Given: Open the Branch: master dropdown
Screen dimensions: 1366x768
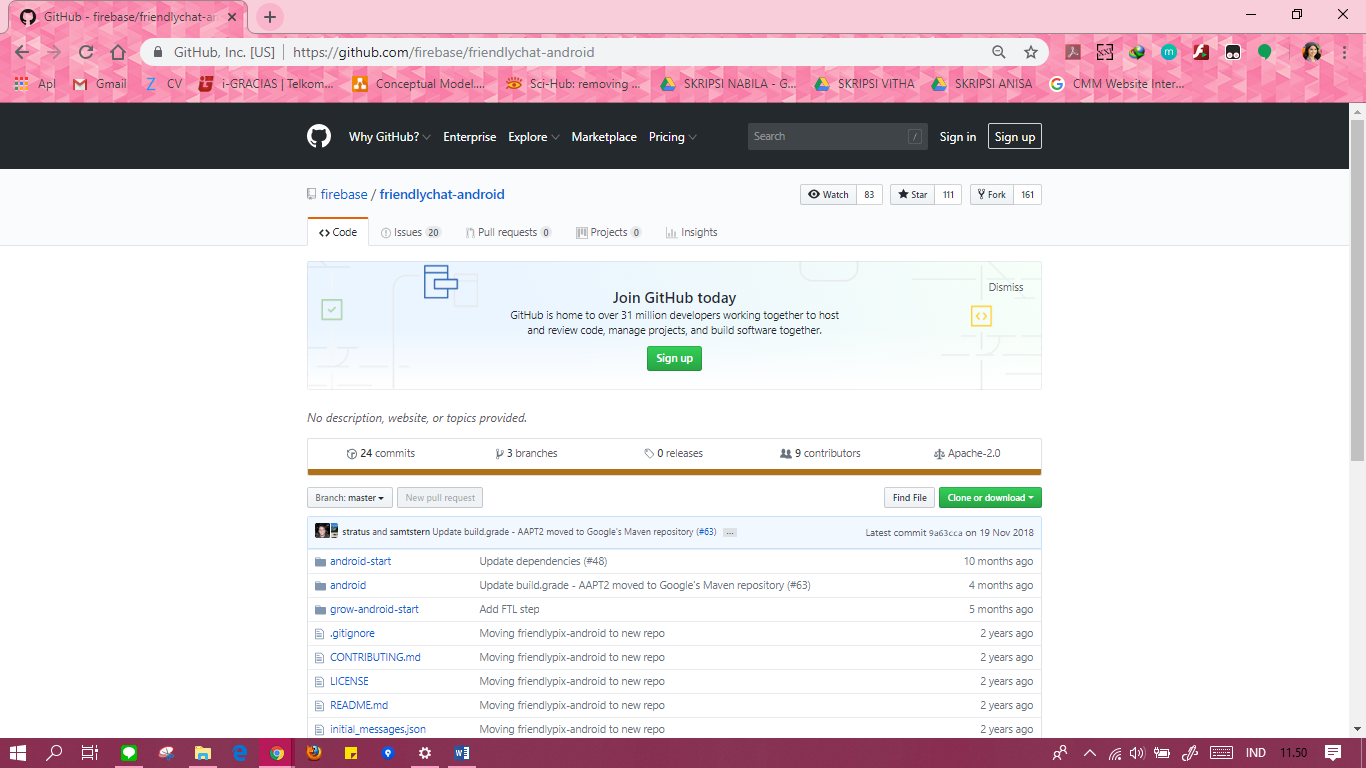Looking at the screenshot, I should [349, 498].
